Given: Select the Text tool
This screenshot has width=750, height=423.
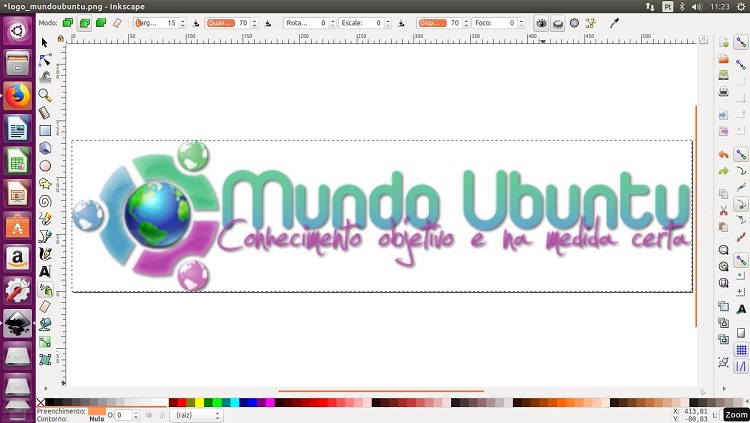Looking at the screenshot, I should (x=45, y=271).
